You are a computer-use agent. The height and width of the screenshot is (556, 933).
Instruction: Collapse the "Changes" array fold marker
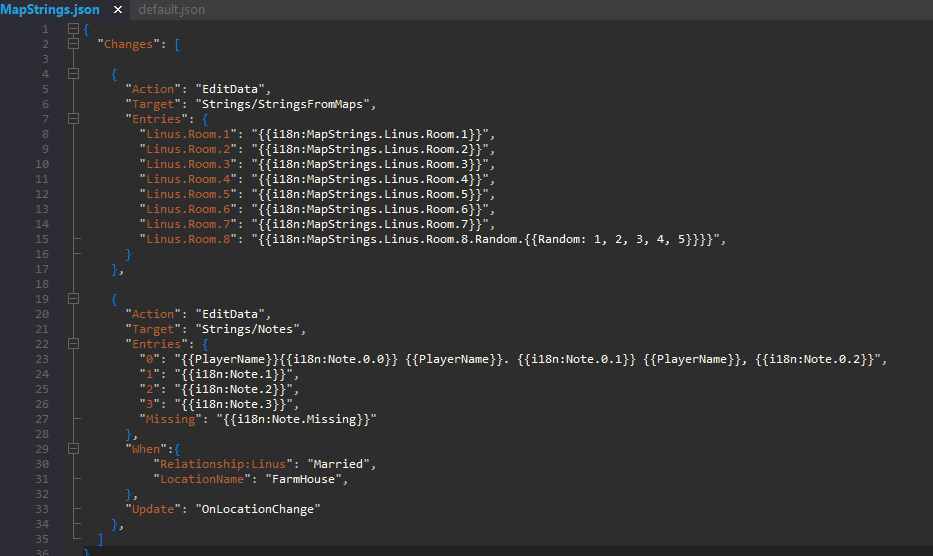click(x=73, y=44)
